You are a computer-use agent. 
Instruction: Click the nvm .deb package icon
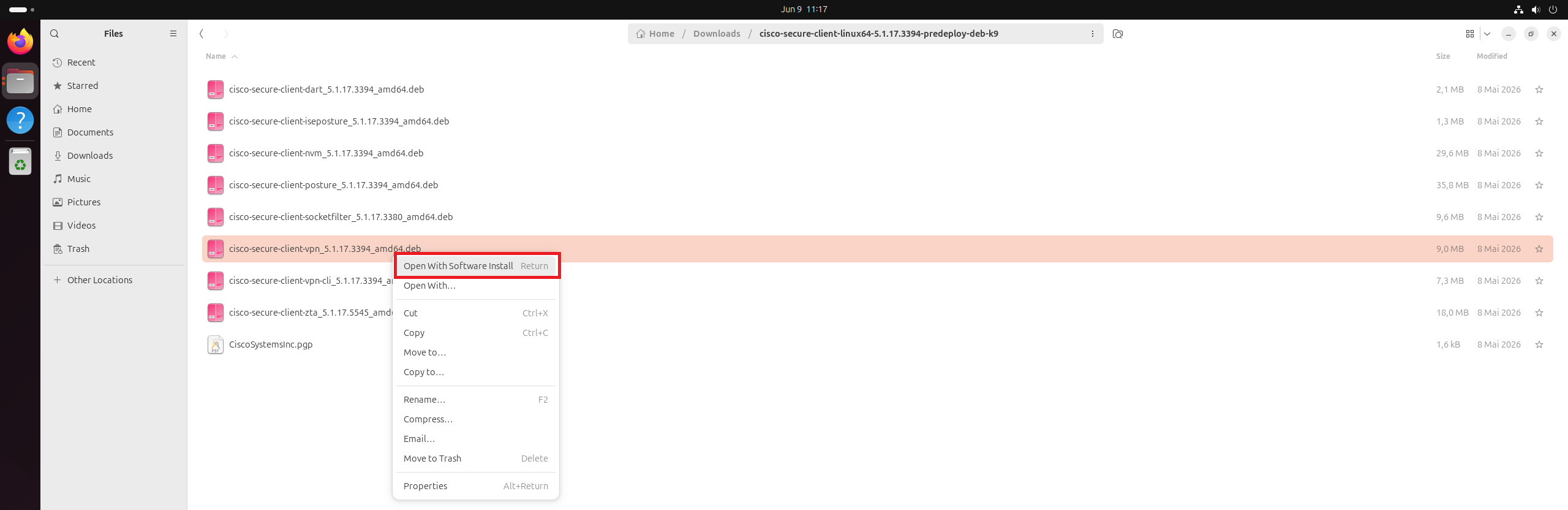tap(216, 153)
